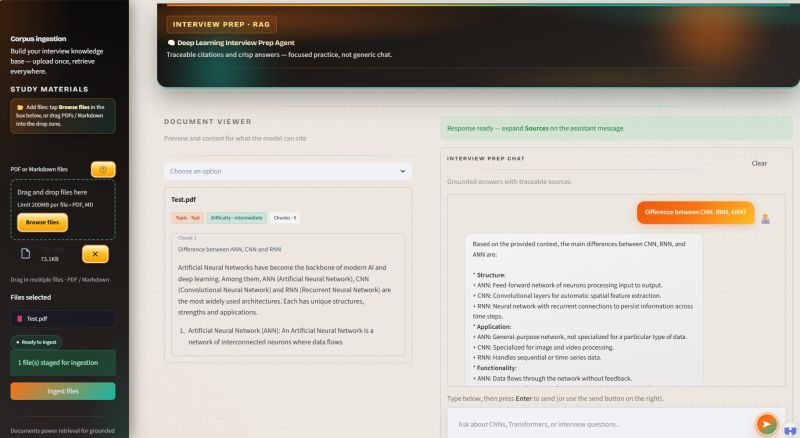Click the document file icon next to 73.1KB
The height and width of the screenshot is (438, 800).
tap(26, 254)
